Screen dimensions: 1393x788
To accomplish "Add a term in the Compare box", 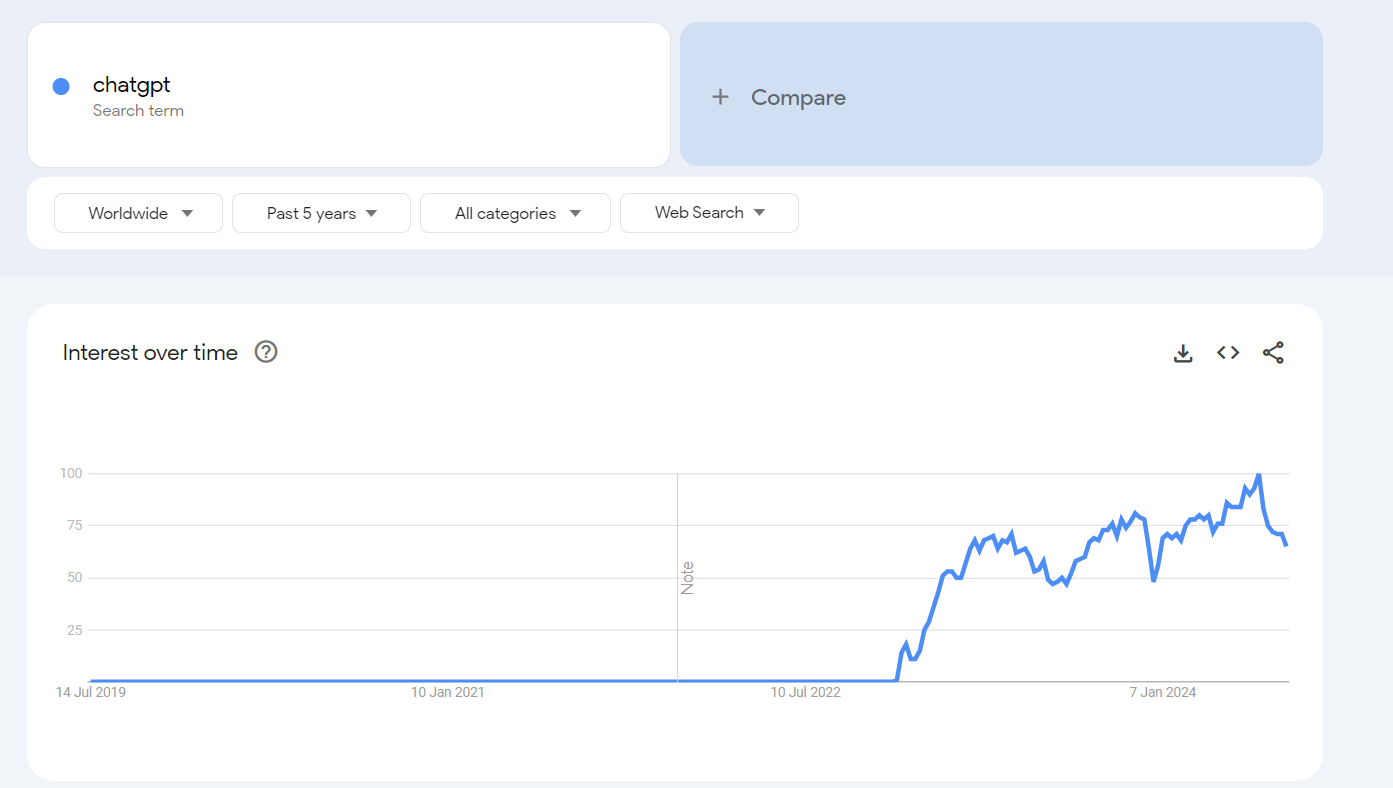I will 1001,94.
